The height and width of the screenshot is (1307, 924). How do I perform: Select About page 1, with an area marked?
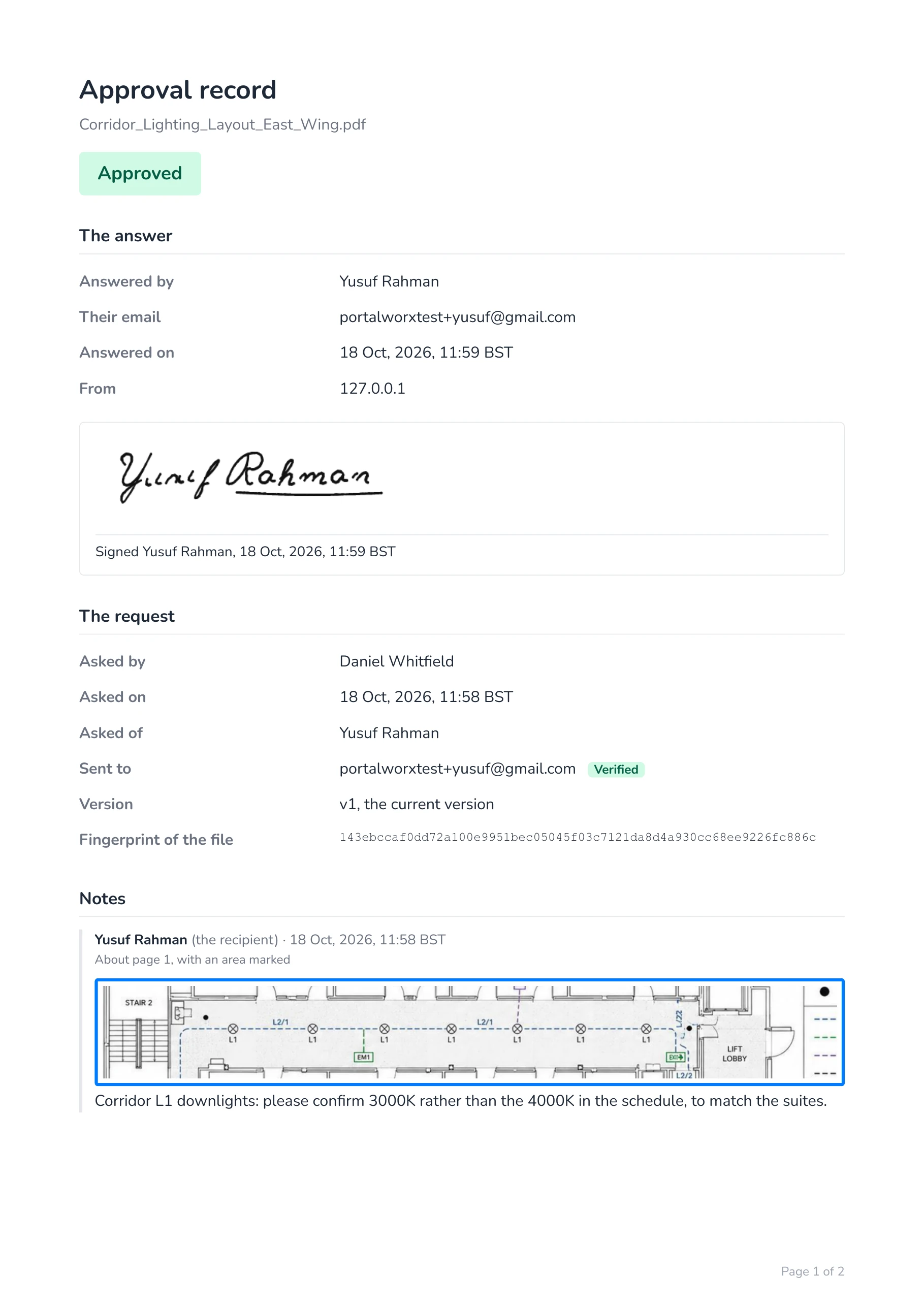[x=193, y=960]
